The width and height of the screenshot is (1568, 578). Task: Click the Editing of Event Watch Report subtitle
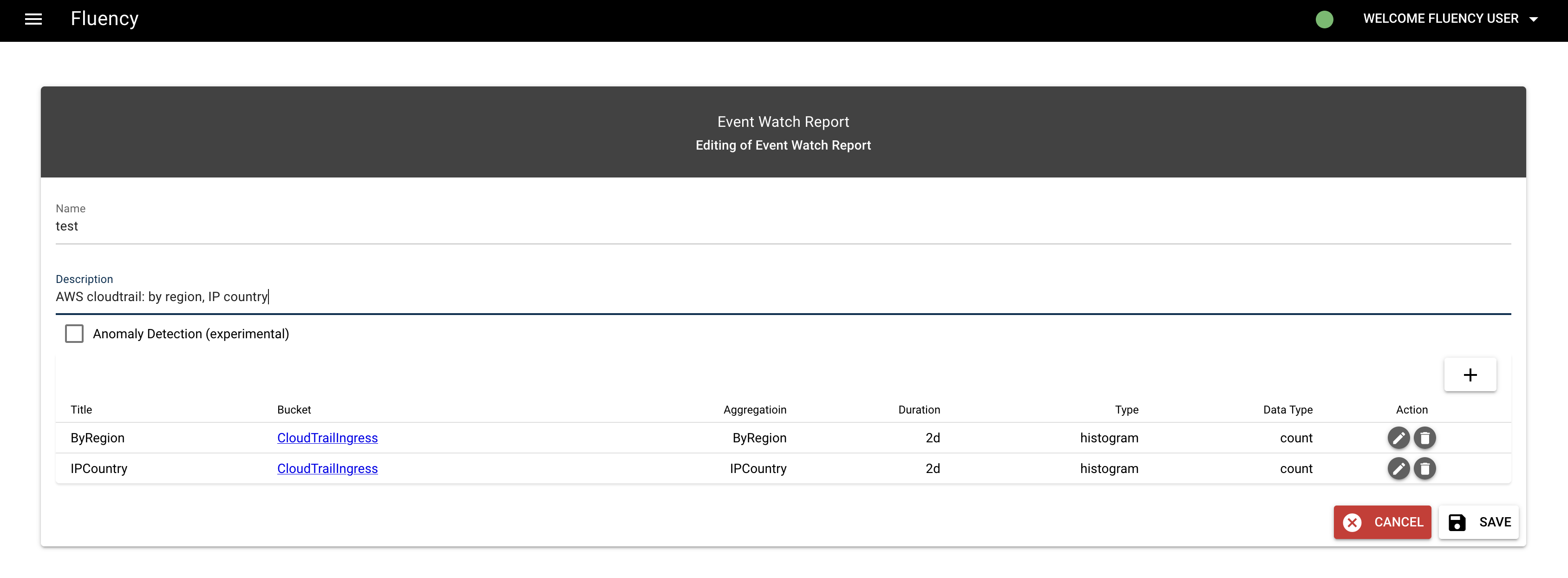coord(783,145)
